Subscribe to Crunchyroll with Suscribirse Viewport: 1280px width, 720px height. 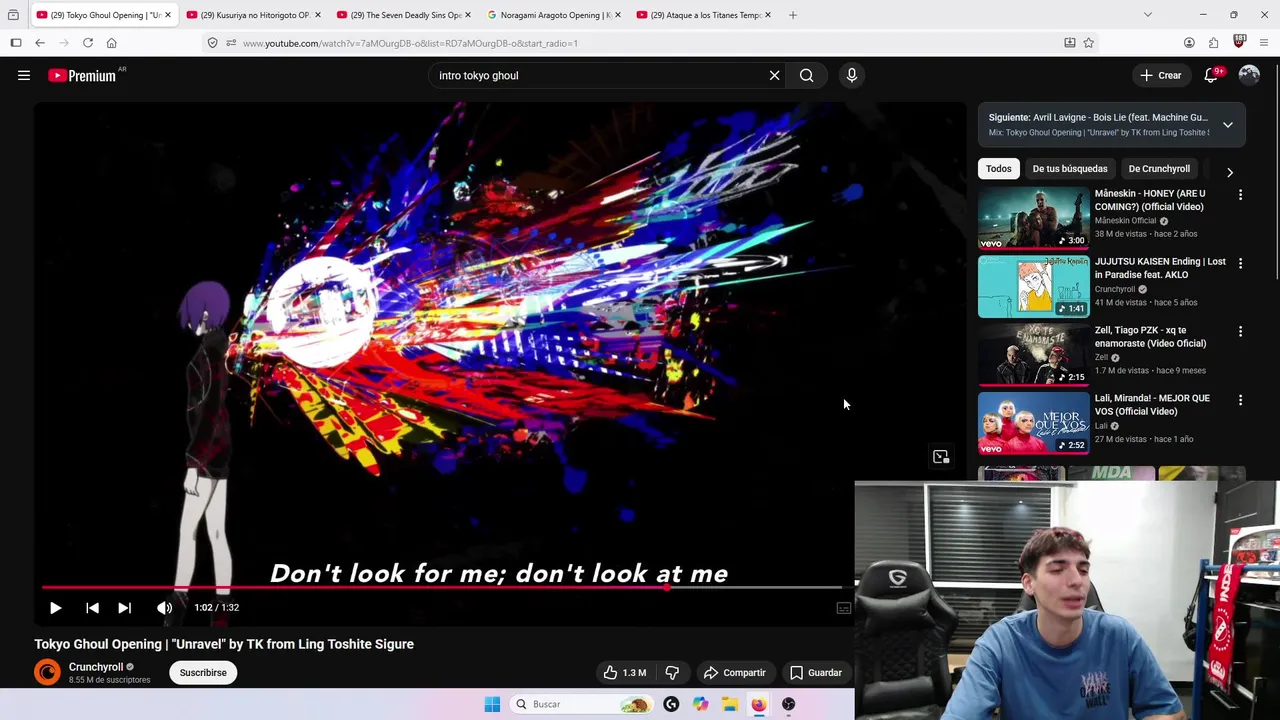click(x=203, y=673)
